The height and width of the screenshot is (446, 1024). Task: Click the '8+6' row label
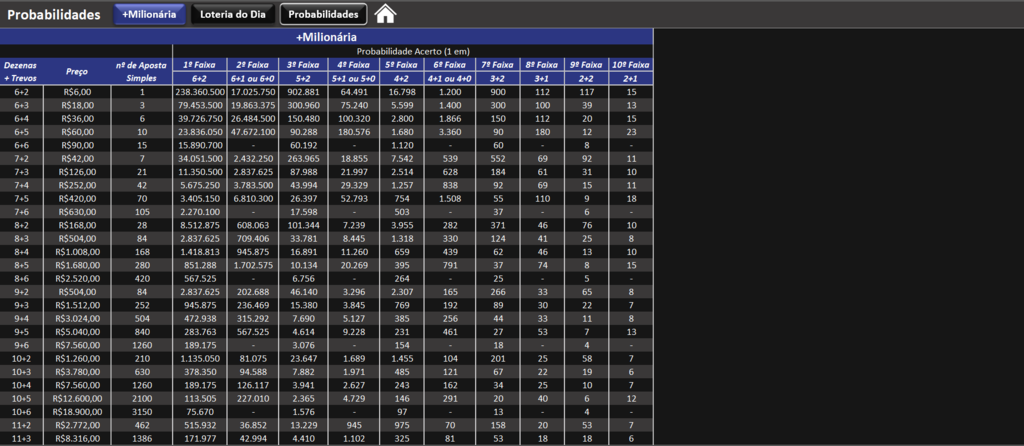(x=22, y=278)
